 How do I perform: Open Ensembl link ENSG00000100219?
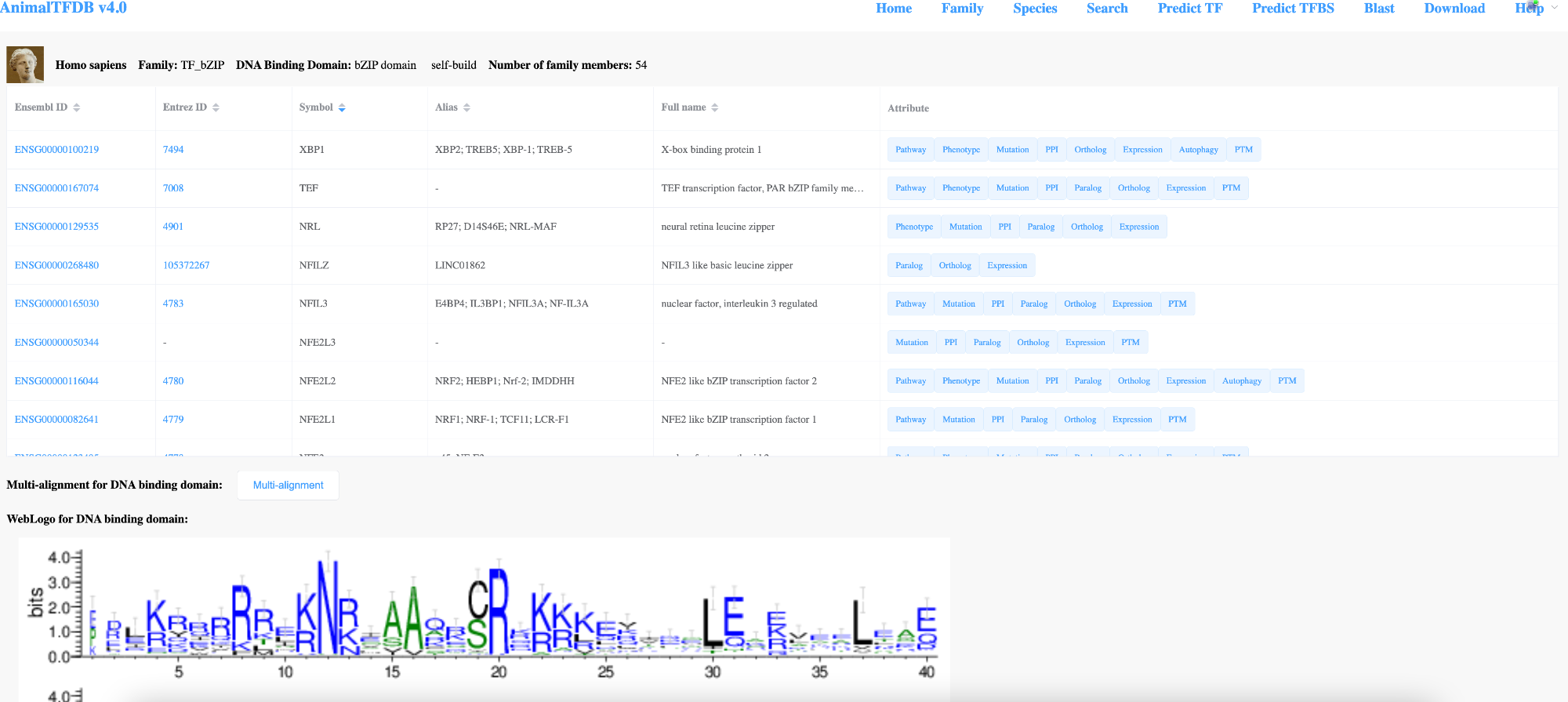coord(56,150)
